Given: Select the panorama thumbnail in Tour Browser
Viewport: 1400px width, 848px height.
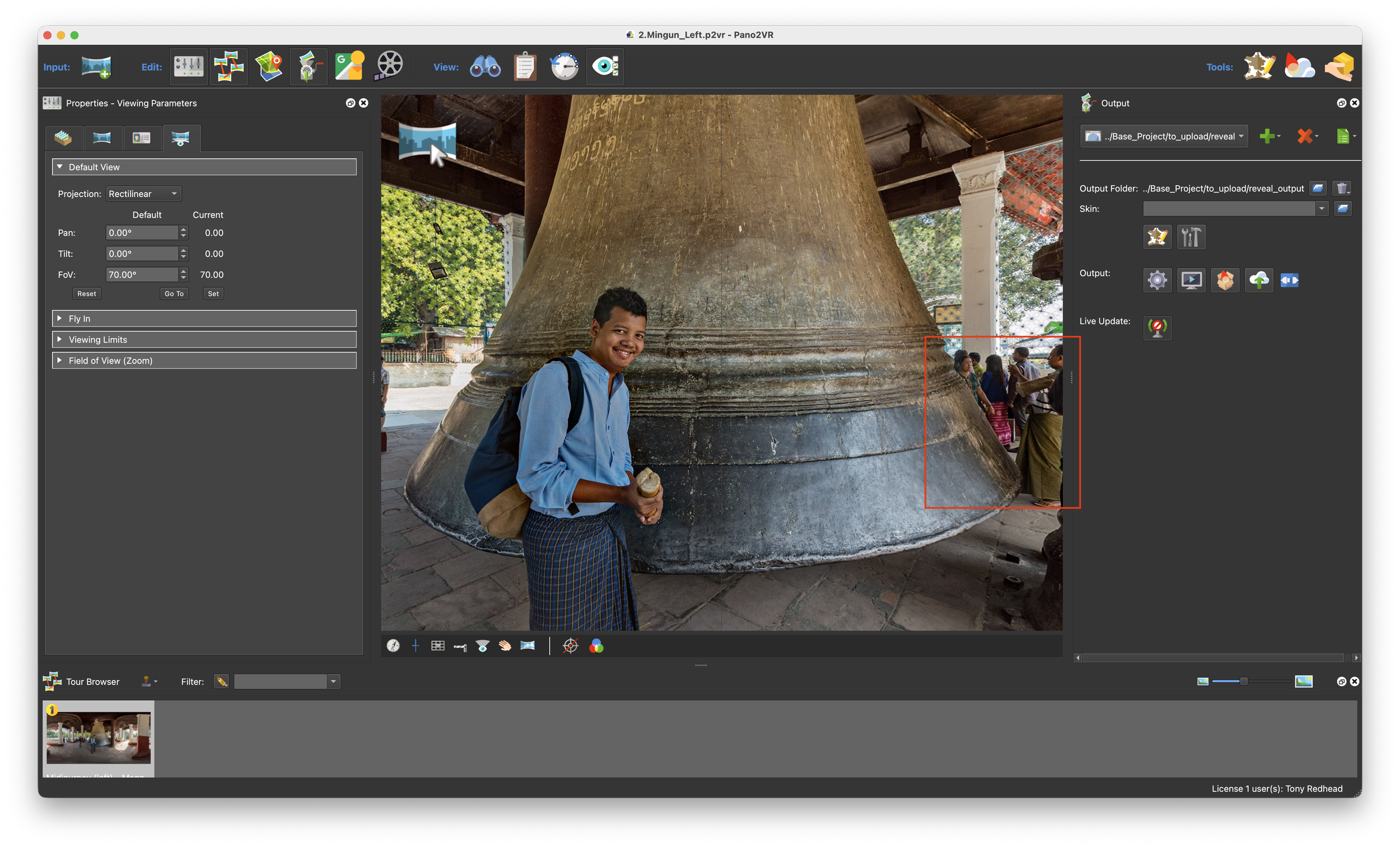Looking at the screenshot, I should point(99,737).
